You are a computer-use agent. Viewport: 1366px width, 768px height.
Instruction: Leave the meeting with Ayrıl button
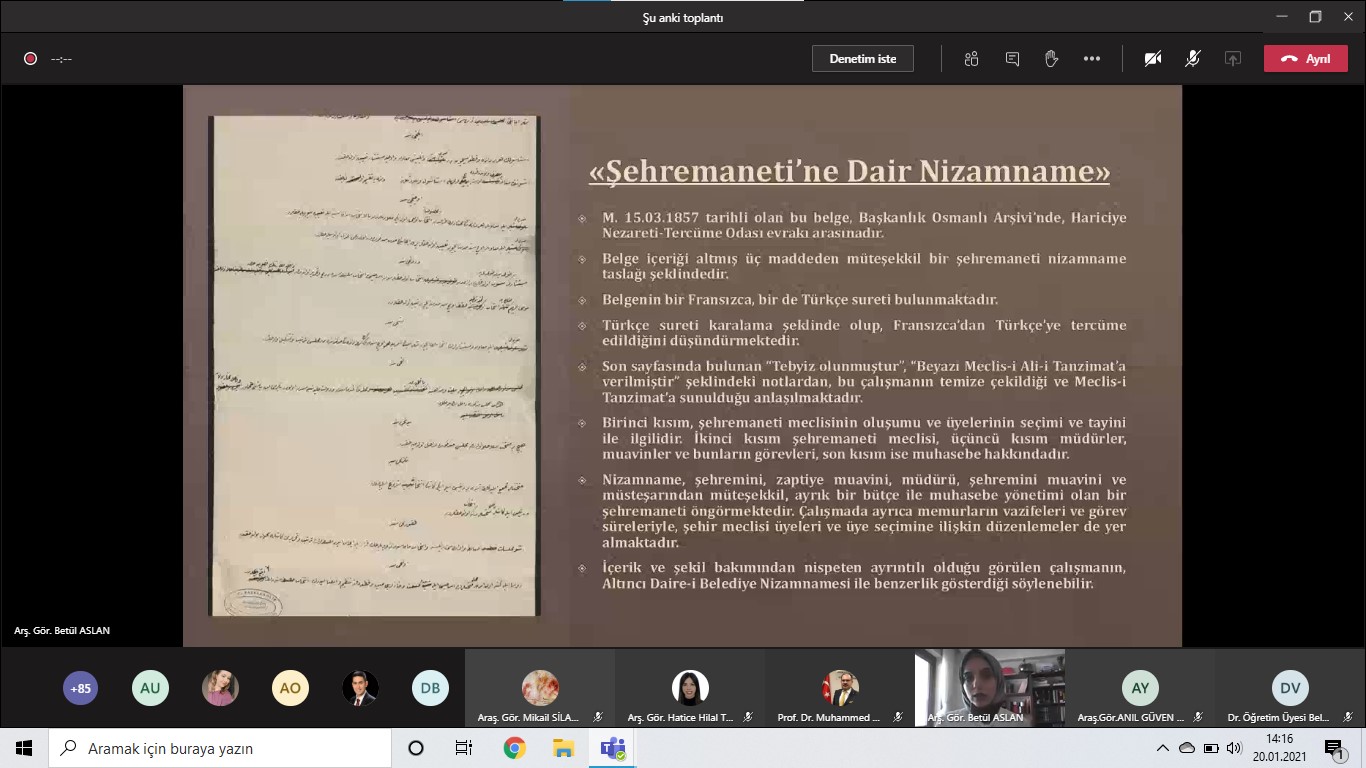click(1305, 59)
